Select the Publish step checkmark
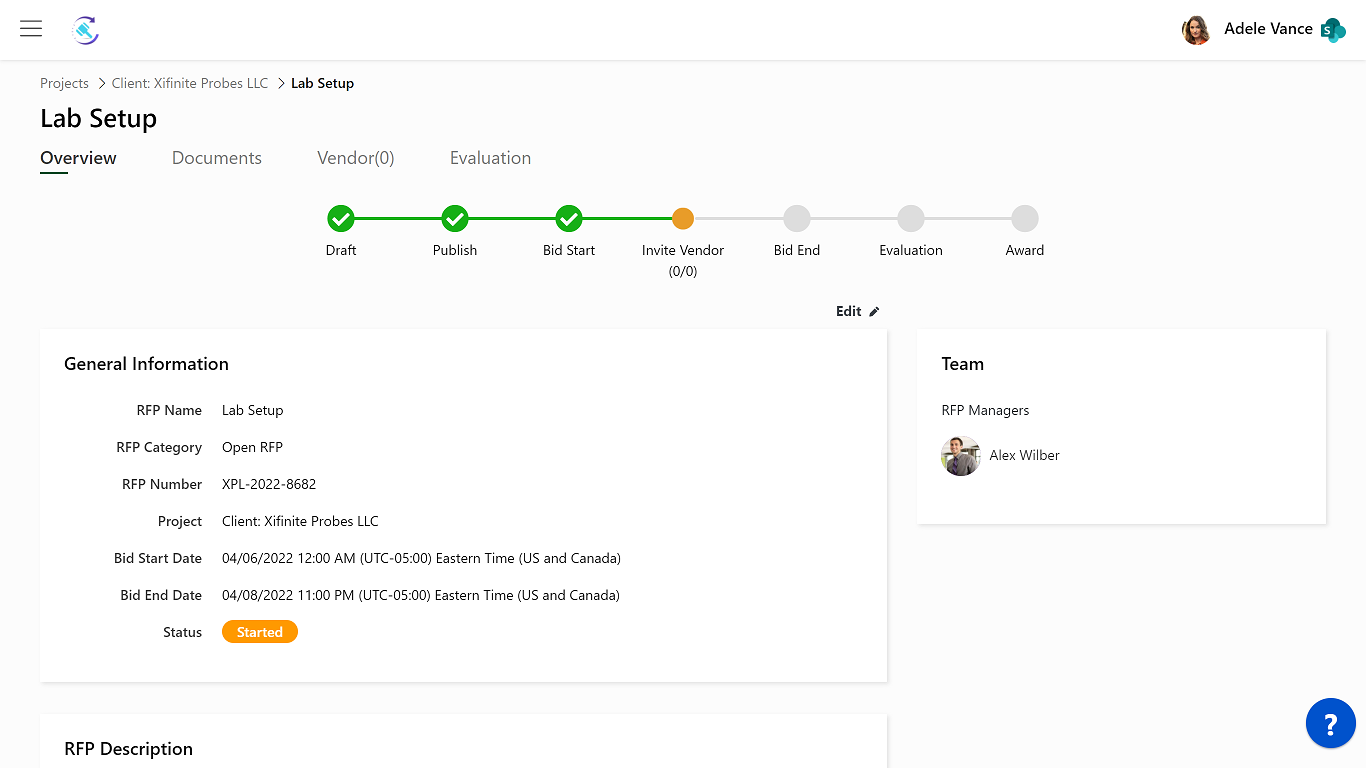1366x768 pixels. point(455,218)
